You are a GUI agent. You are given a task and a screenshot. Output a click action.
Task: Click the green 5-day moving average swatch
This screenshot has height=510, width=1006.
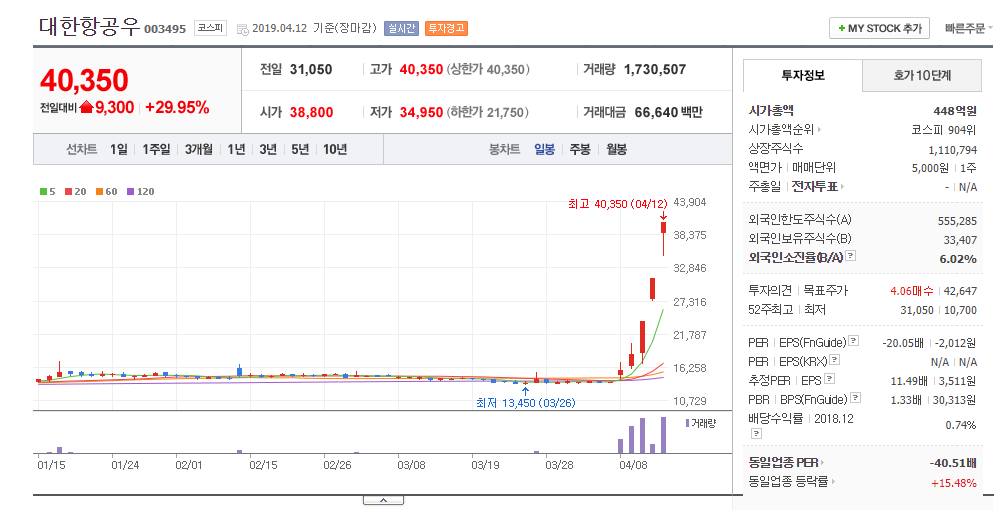click(43, 191)
